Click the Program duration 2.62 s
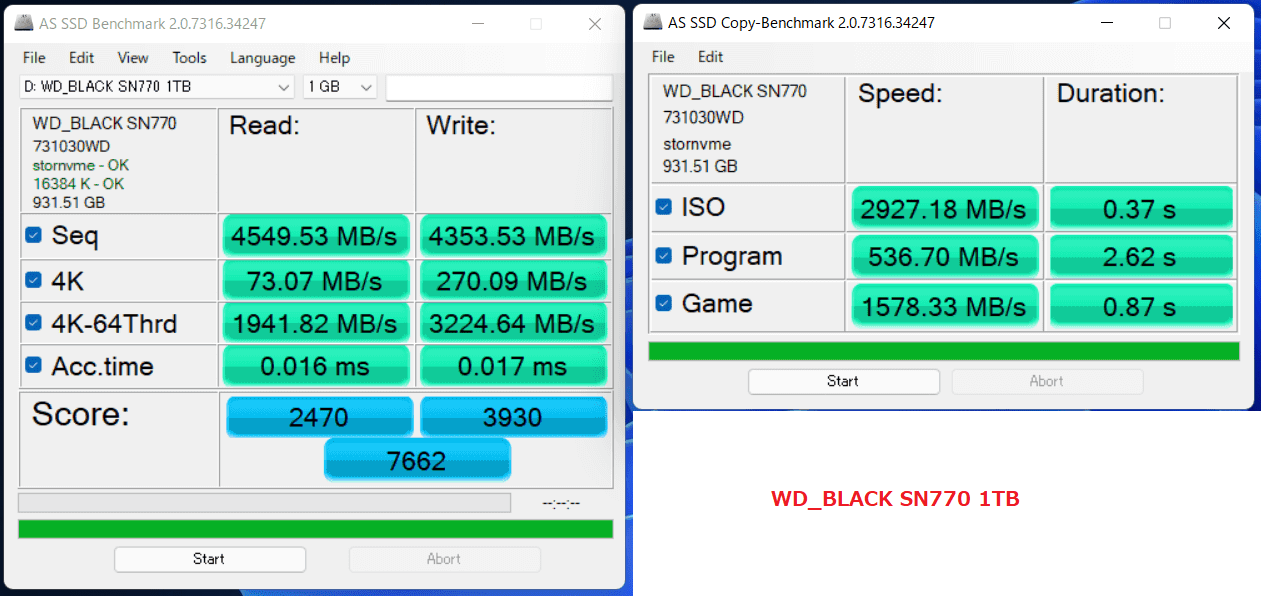This screenshot has width=1261, height=596. (1141, 256)
